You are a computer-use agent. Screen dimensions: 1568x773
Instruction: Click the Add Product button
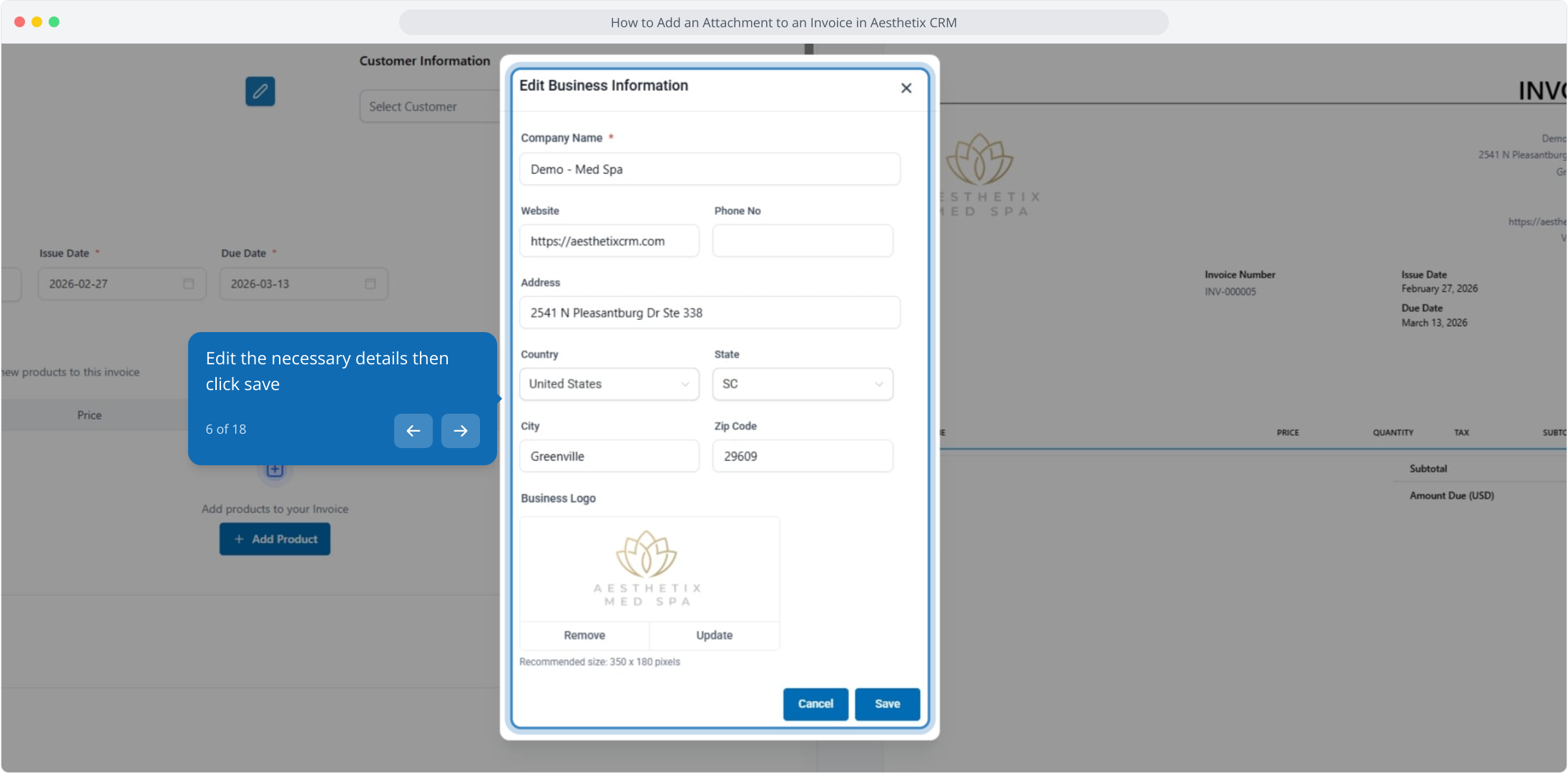[x=275, y=539]
